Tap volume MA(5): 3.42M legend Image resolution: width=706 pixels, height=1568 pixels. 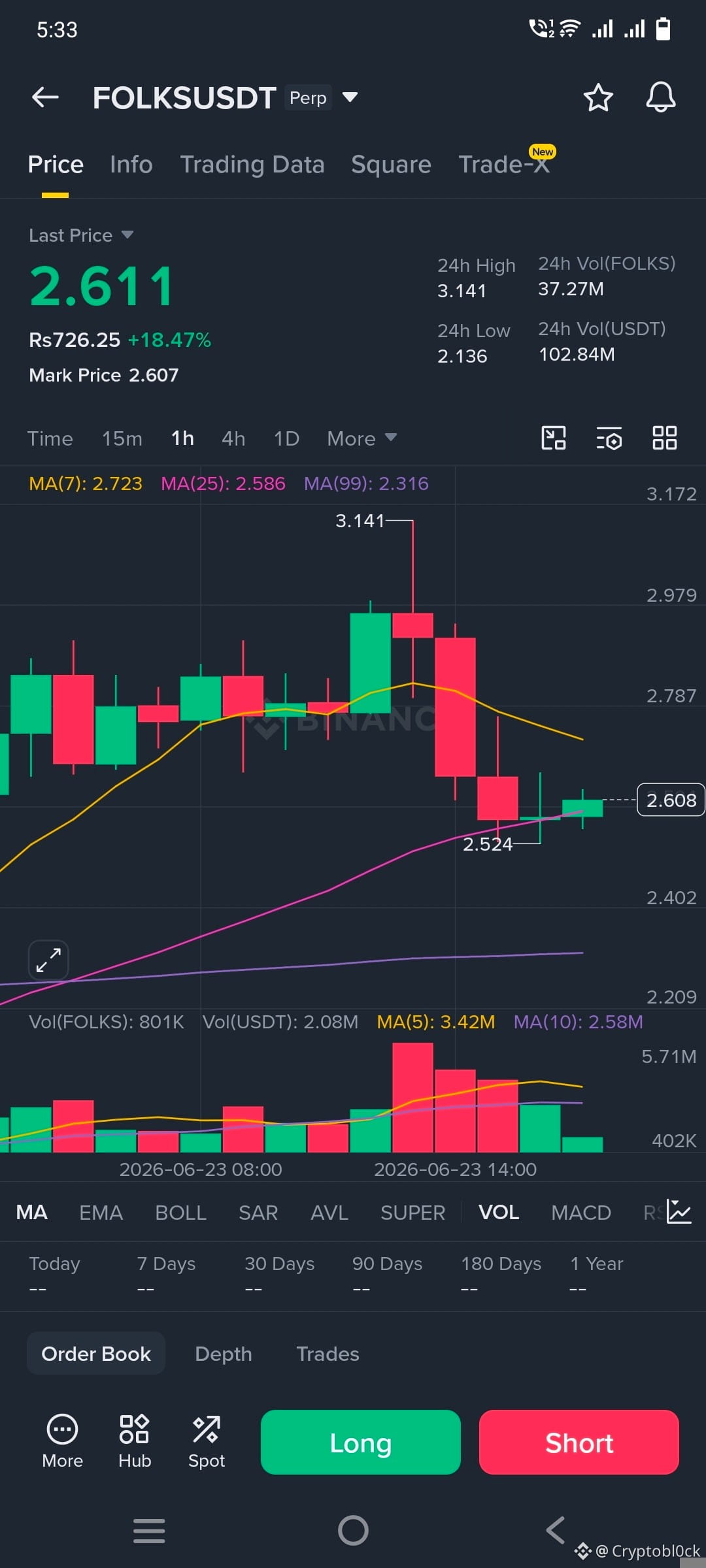pyautogui.click(x=436, y=1022)
